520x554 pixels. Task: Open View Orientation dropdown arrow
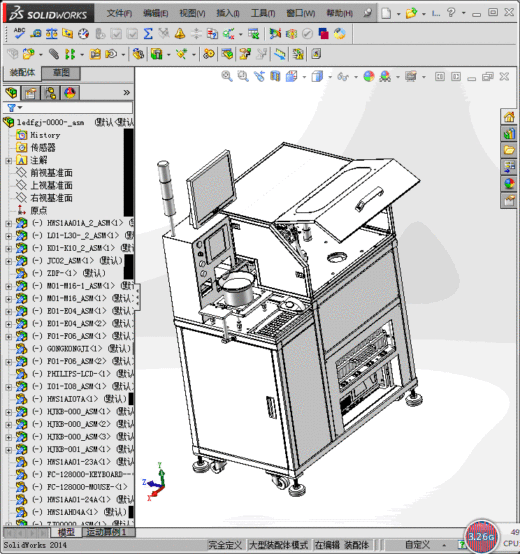(304, 77)
